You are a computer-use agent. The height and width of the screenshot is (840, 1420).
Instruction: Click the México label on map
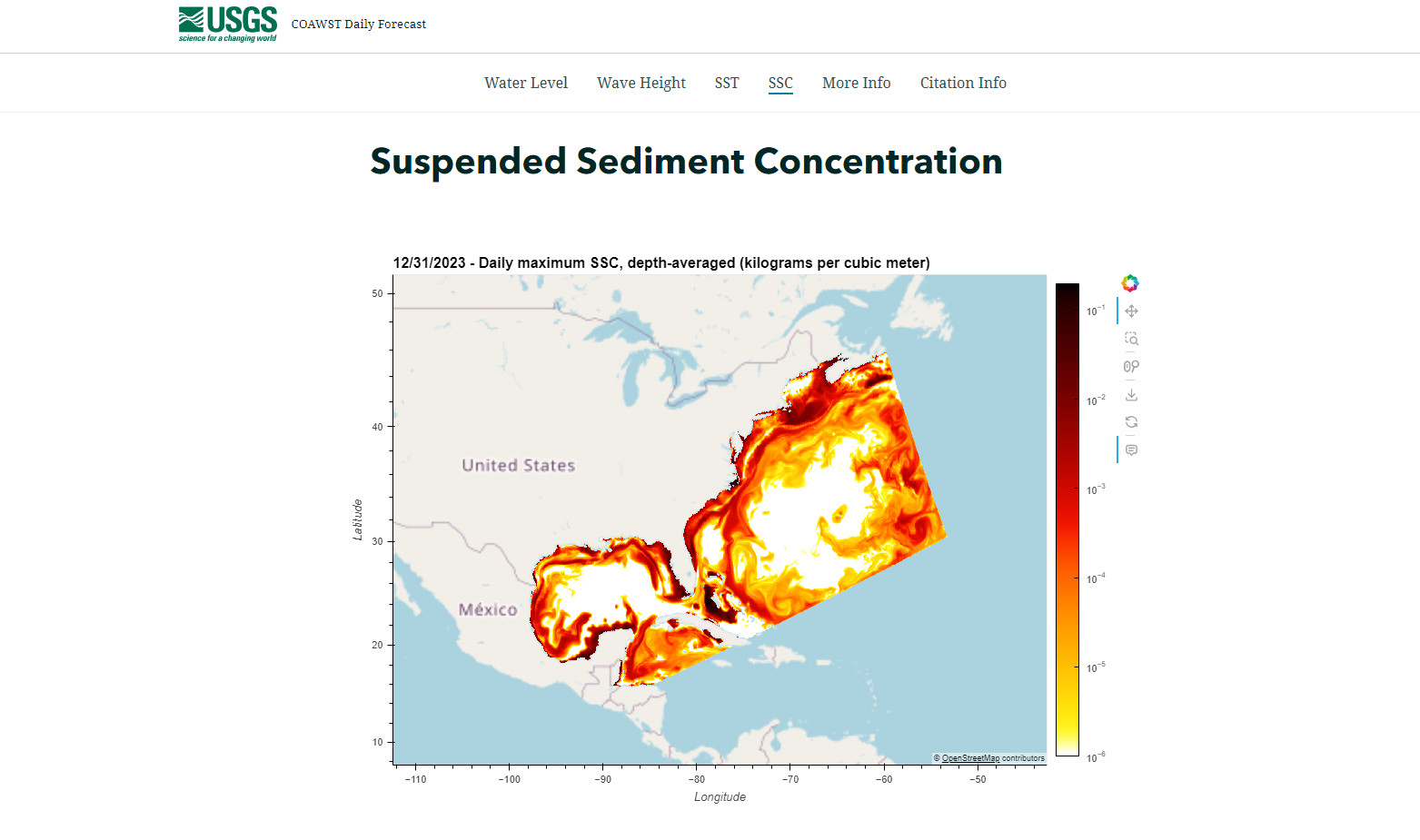(x=487, y=609)
